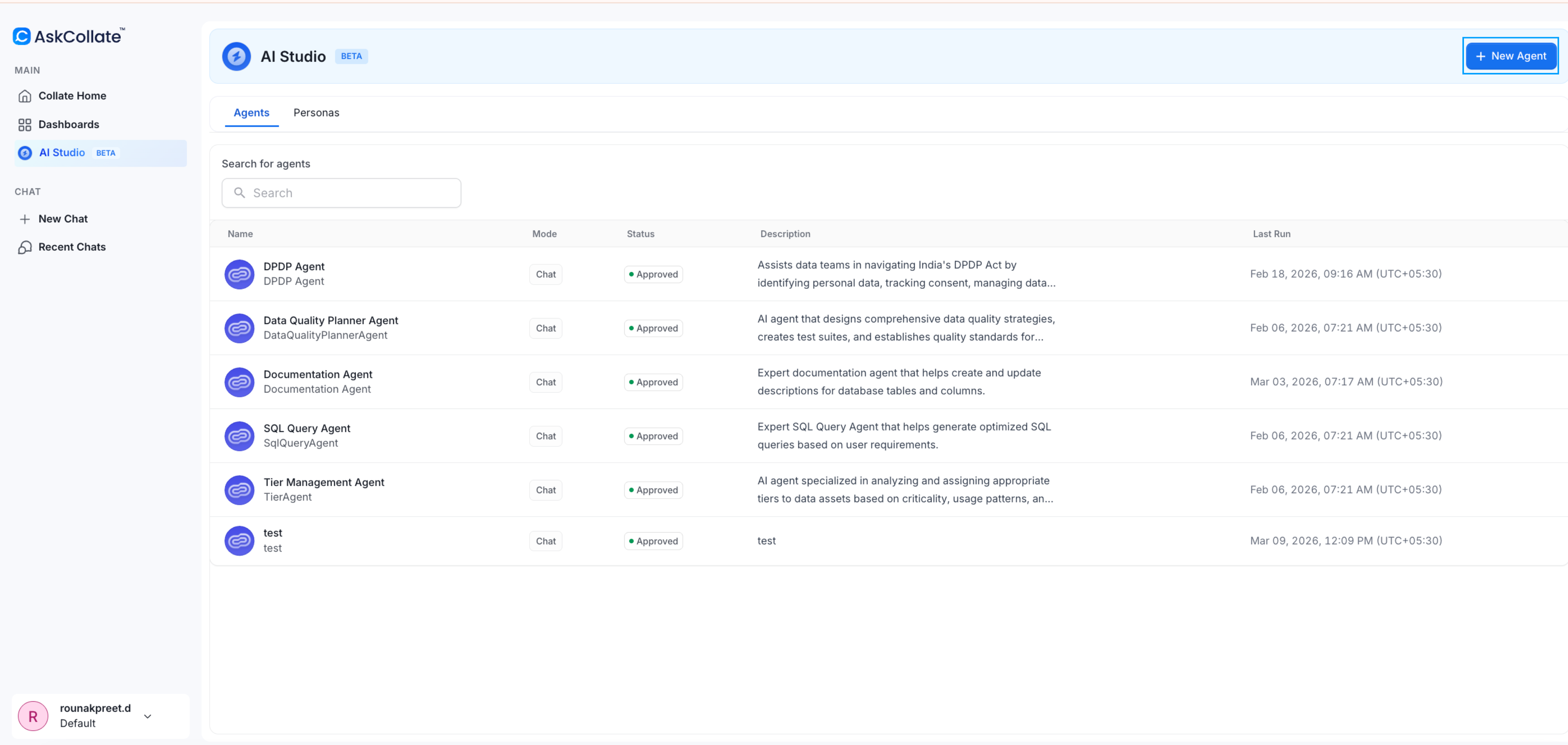Click the New Agent button

click(x=1510, y=56)
